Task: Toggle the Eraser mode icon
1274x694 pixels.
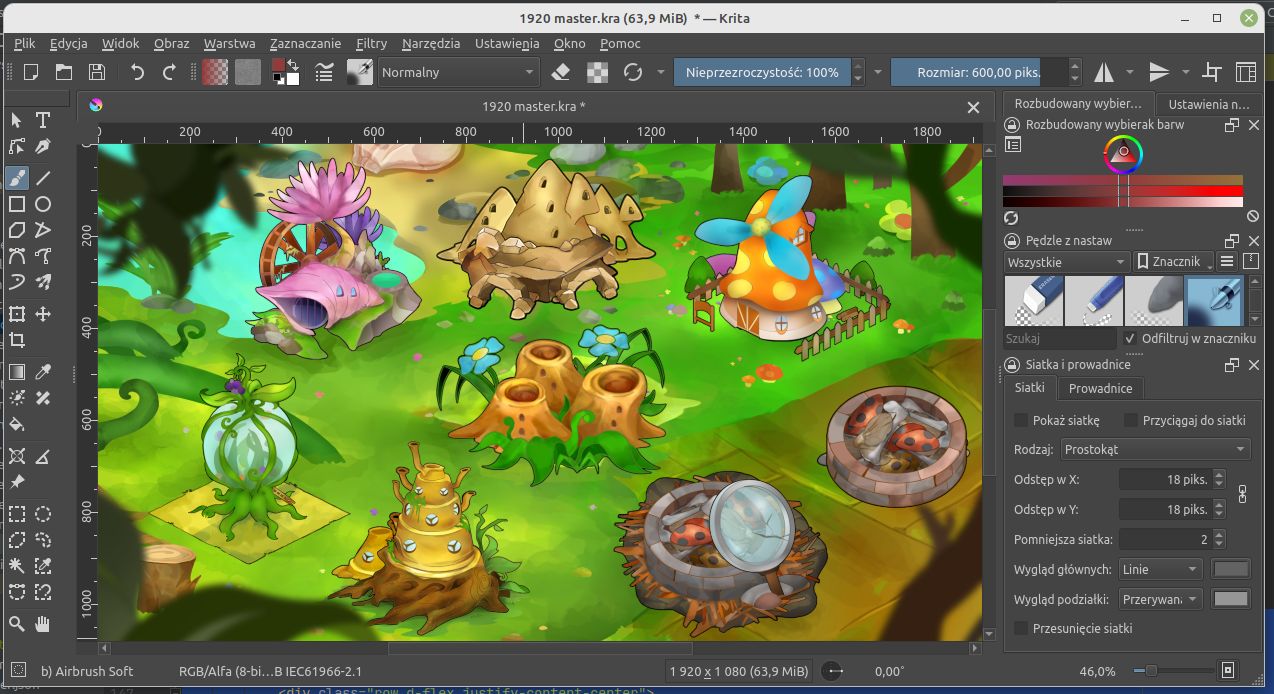Action: (x=561, y=72)
